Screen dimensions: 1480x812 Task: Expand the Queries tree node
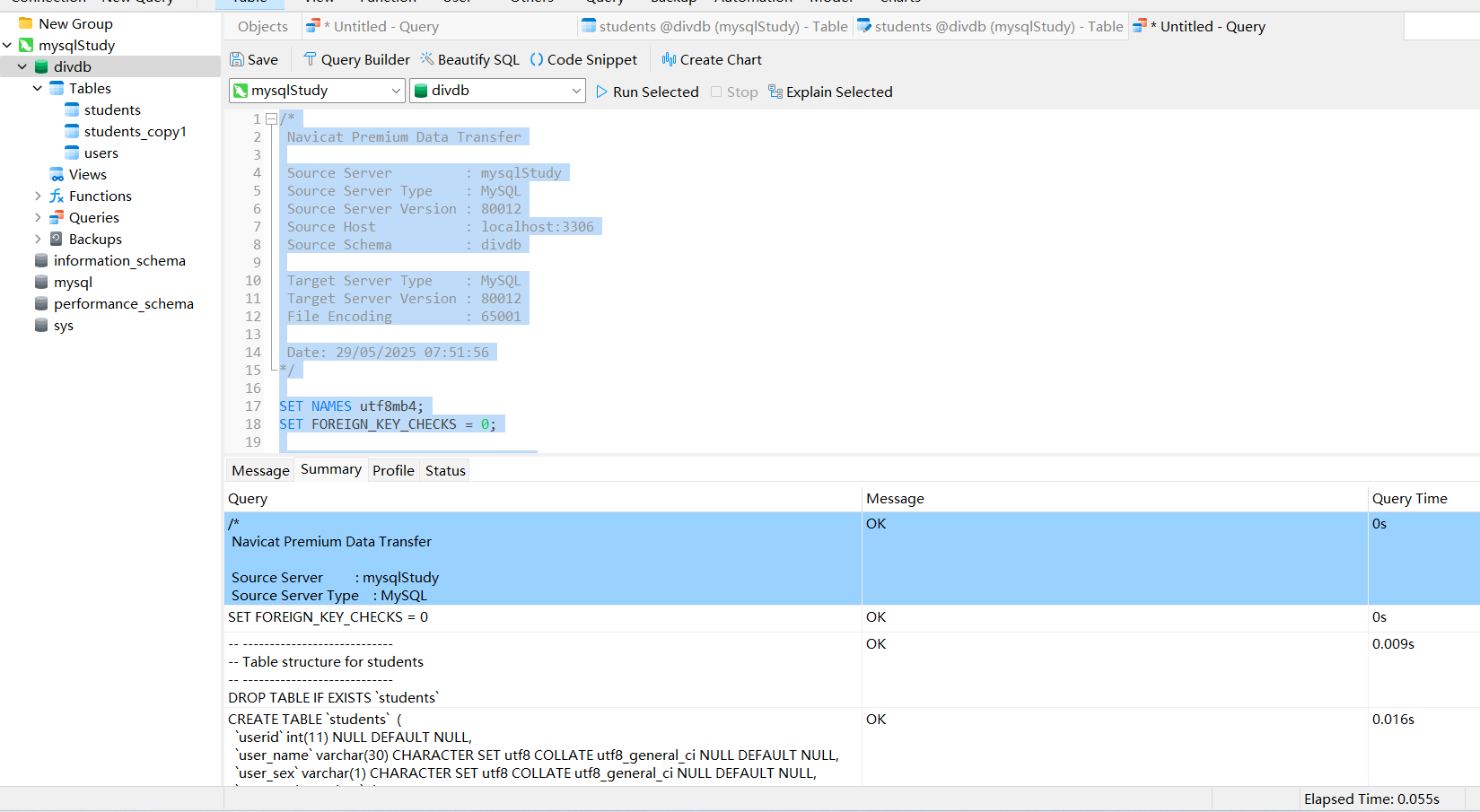click(x=38, y=217)
